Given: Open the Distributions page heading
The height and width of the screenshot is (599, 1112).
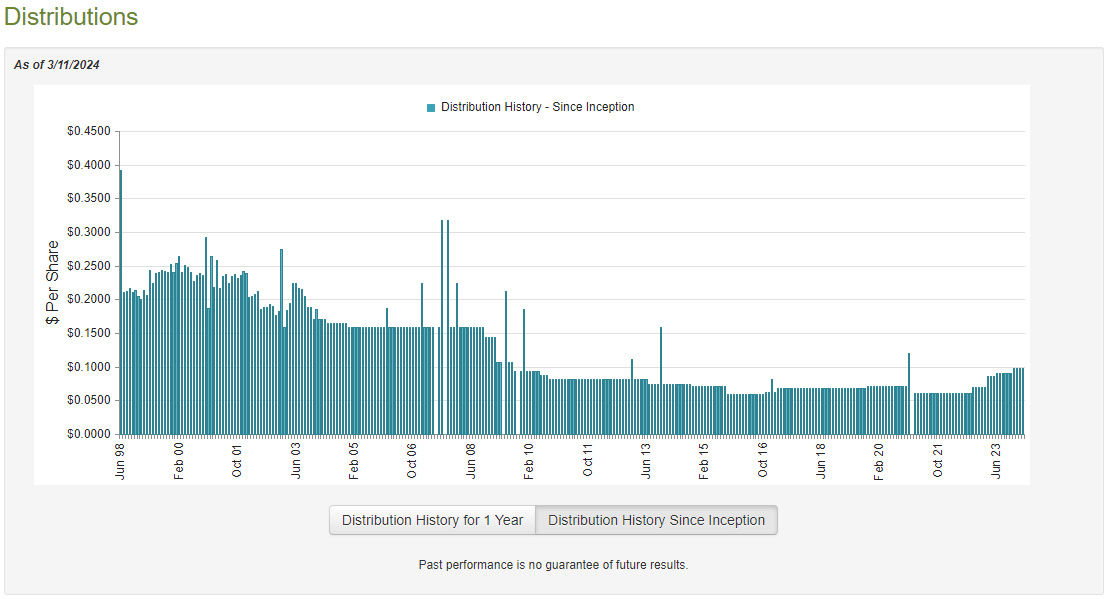Looking at the screenshot, I should click(x=71, y=17).
